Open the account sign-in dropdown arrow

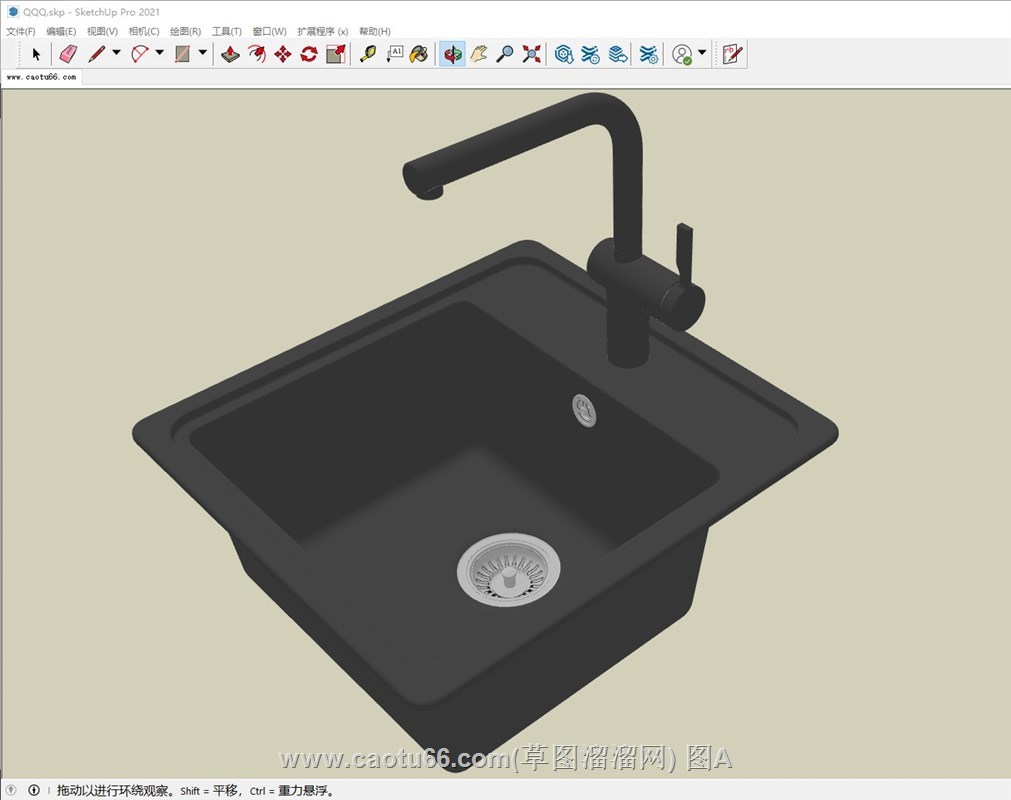(702, 53)
